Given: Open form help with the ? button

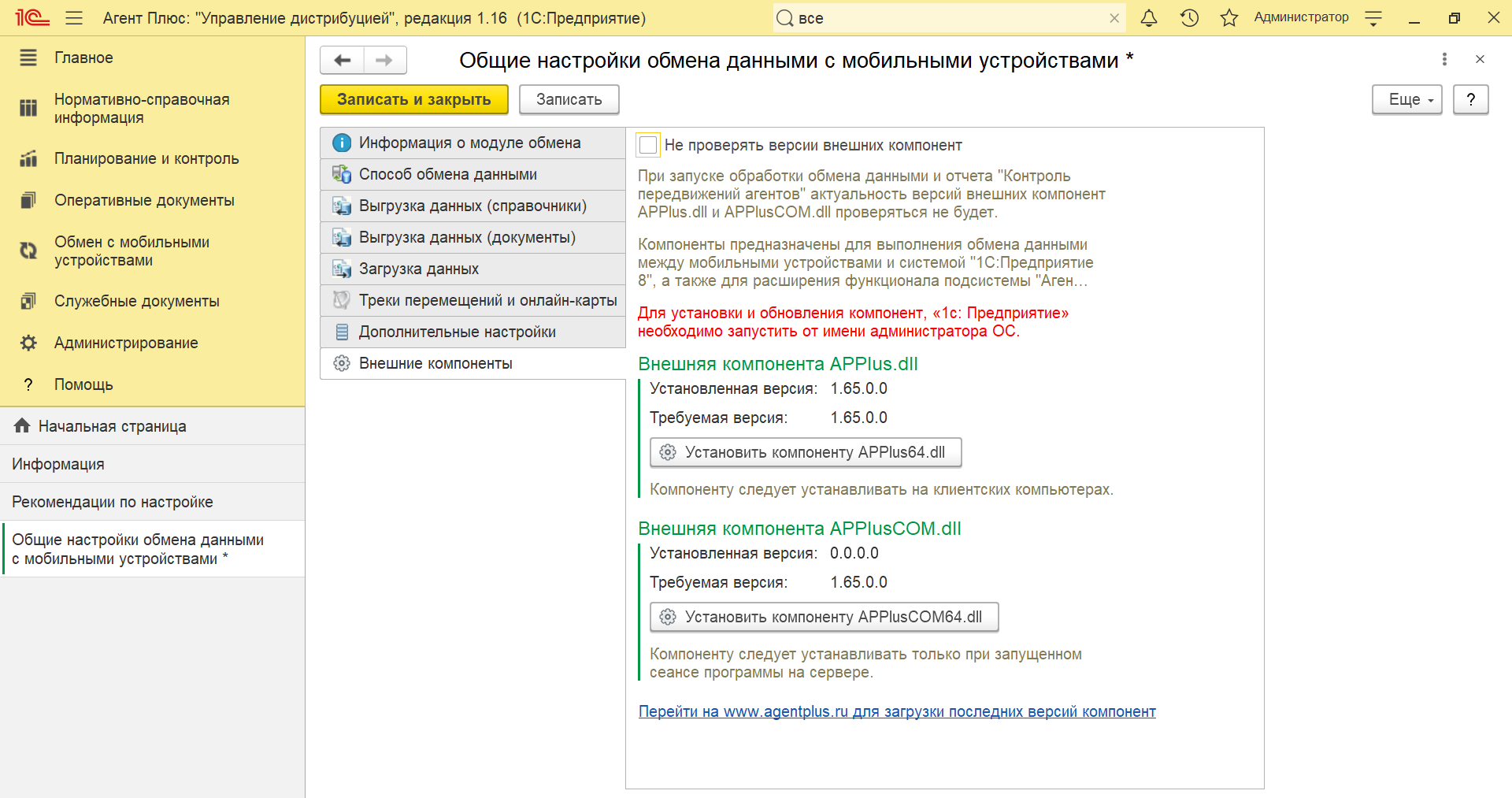Looking at the screenshot, I should 1470,99.
